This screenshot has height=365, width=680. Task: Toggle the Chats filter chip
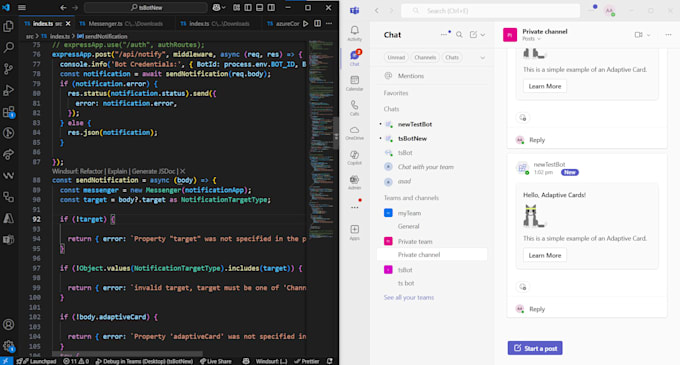(x=452, y=57)
